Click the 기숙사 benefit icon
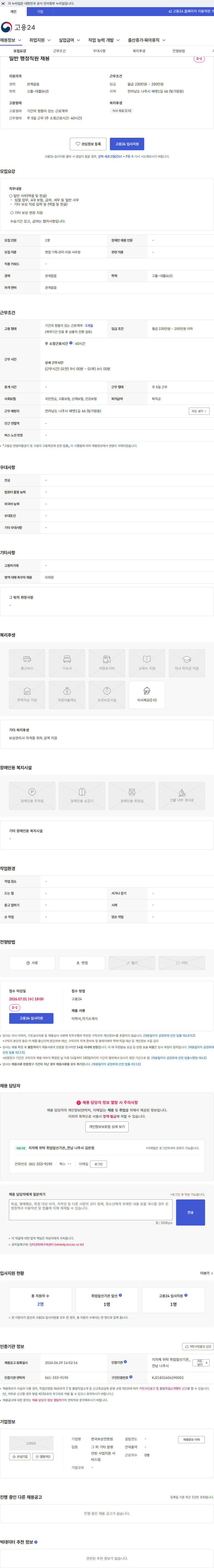Image resolution: width=214 pixels, height=1568 pixels. coord(67,663)
